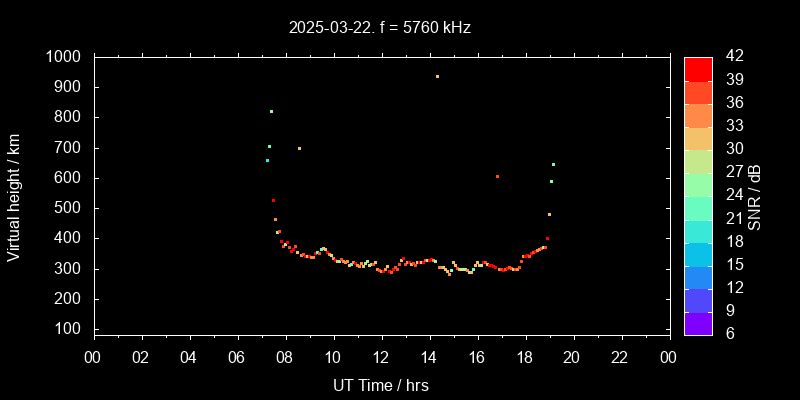The image size is (800, 400).
Task: Click the '1000' label on the height axis
Action: click(63, 57)
